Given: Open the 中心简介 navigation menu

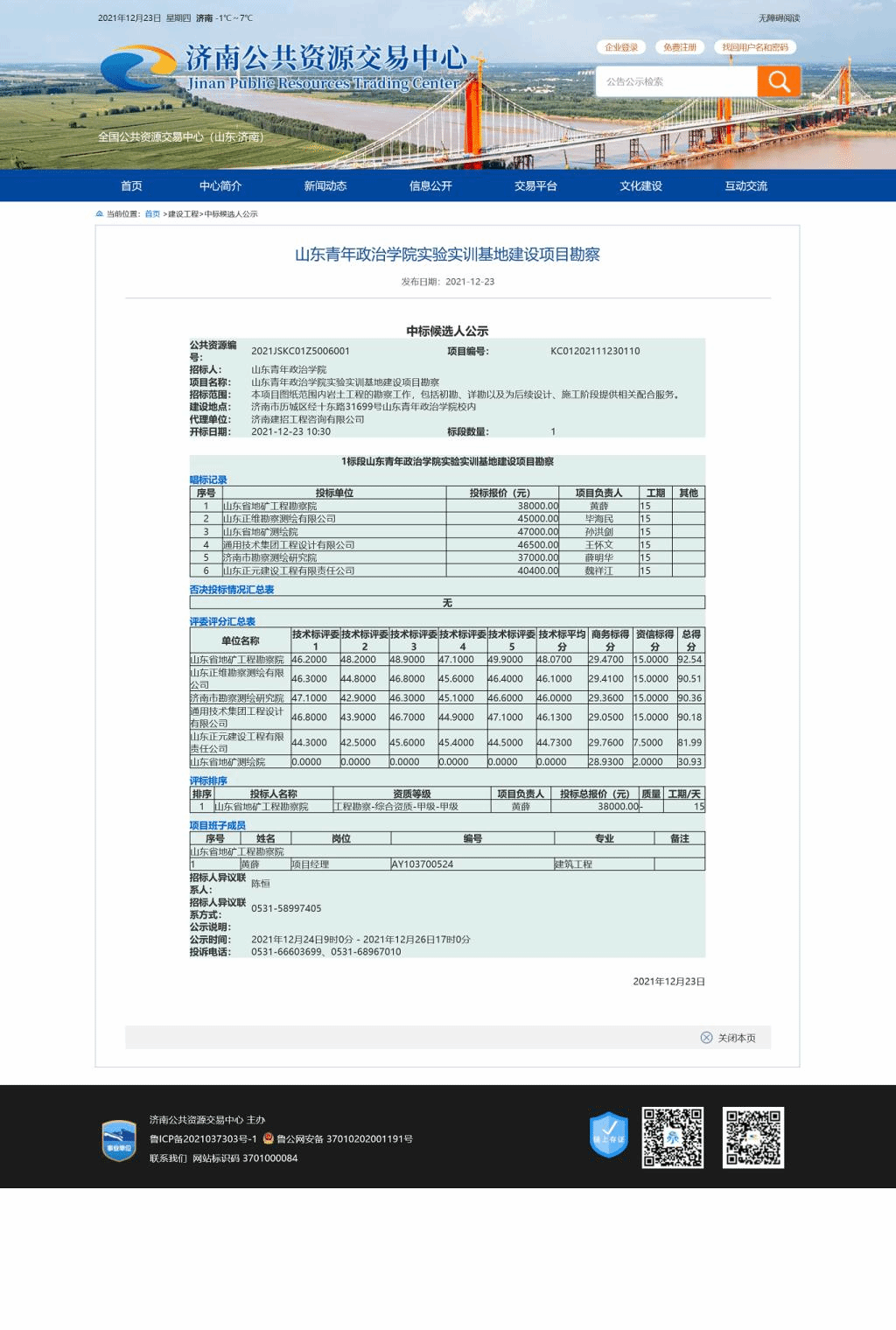Looking at the screenshot, I should tap(220, 185).
